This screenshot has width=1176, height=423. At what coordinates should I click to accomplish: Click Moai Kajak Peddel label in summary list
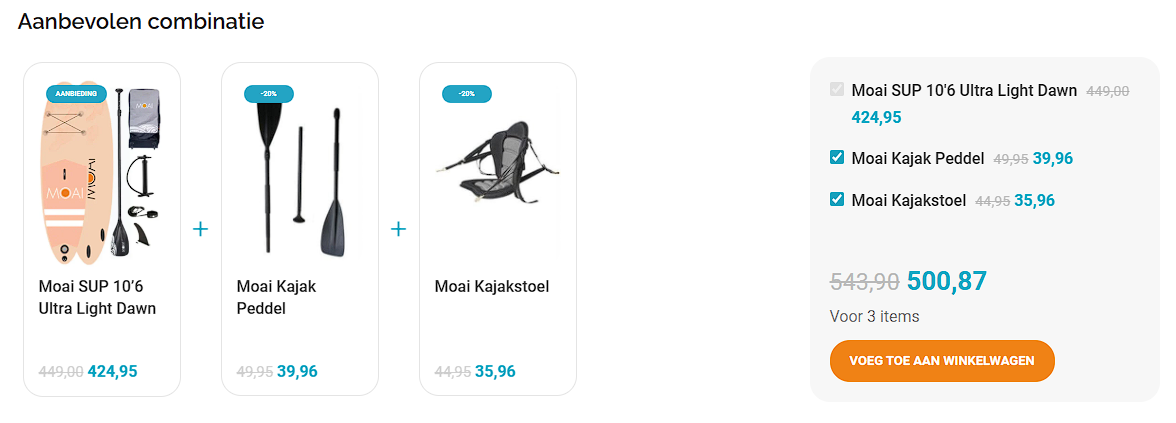918,158
